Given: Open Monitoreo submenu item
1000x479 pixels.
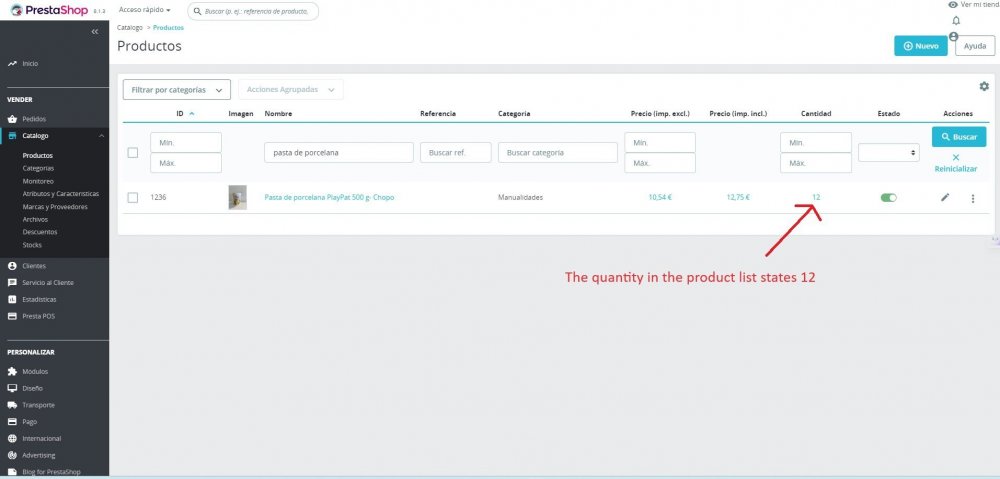Looking at the screenshot, I should [38, 181].
